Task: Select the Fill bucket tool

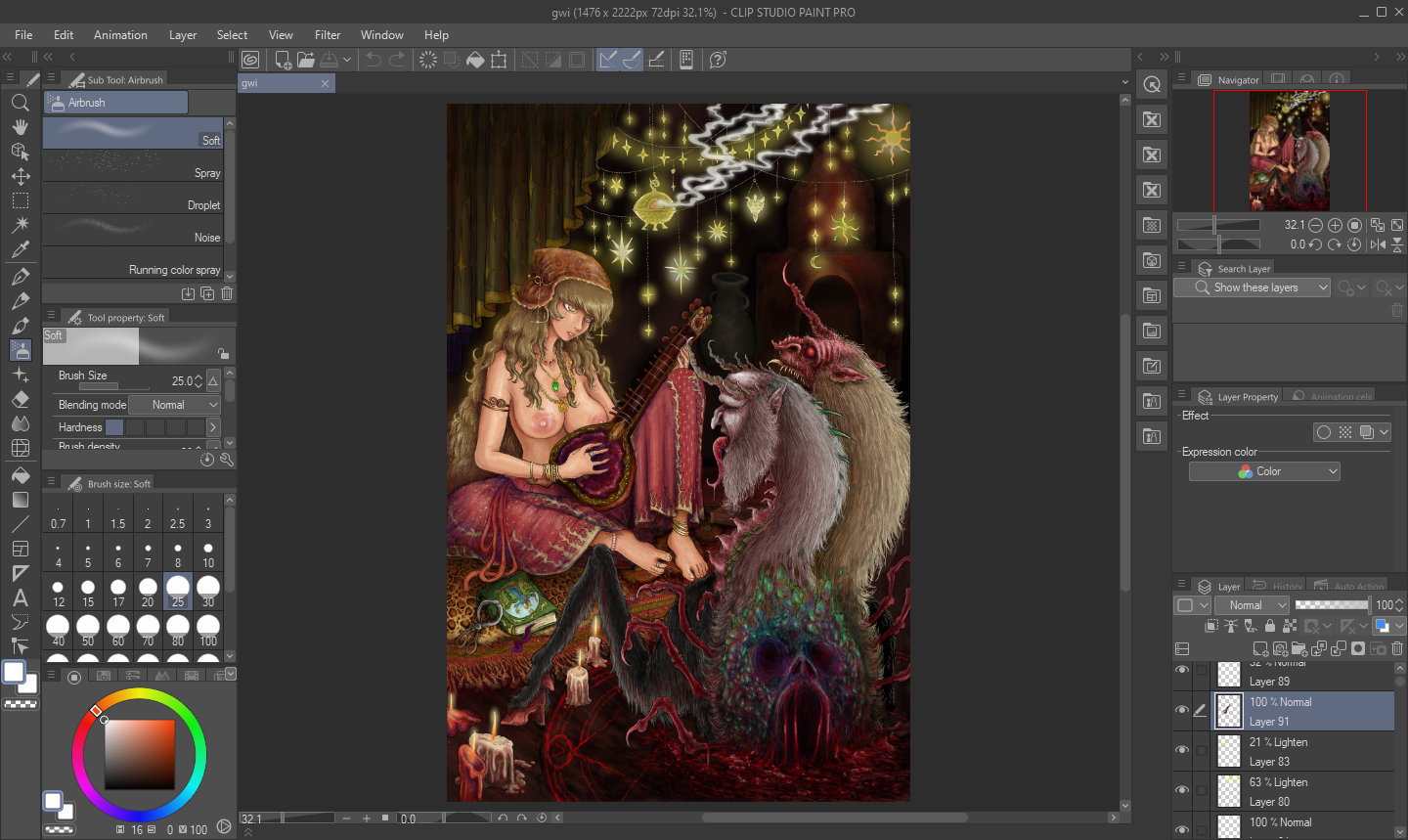Action: pos(20,474)
